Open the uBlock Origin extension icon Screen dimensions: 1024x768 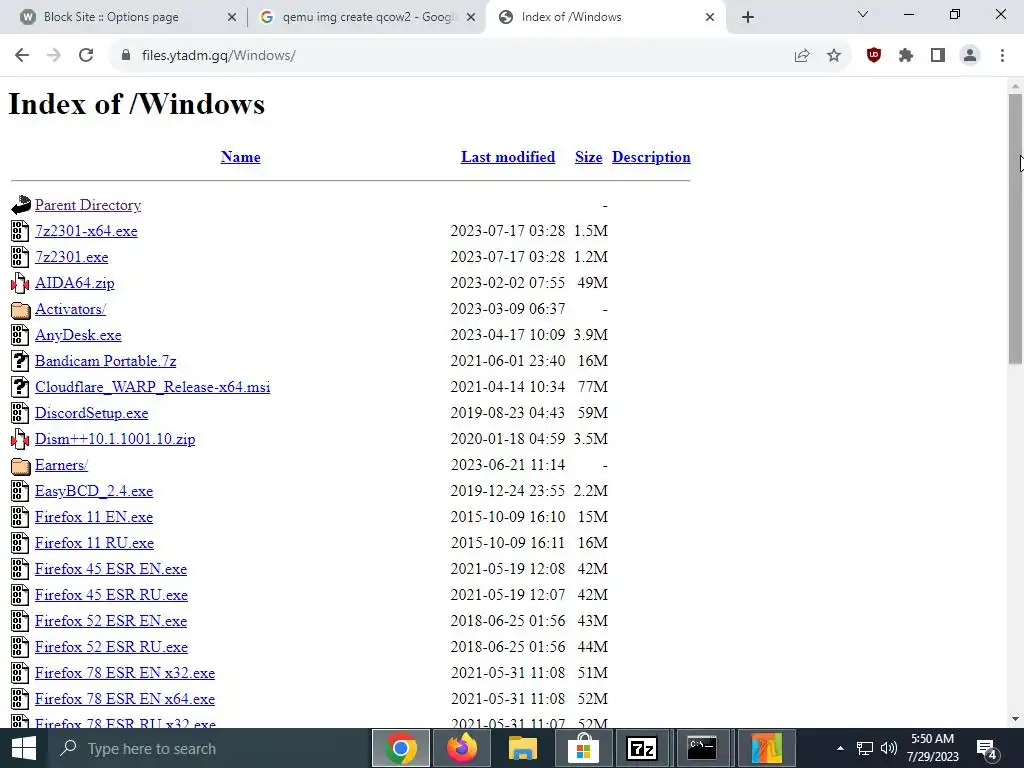tap(874, 56)
